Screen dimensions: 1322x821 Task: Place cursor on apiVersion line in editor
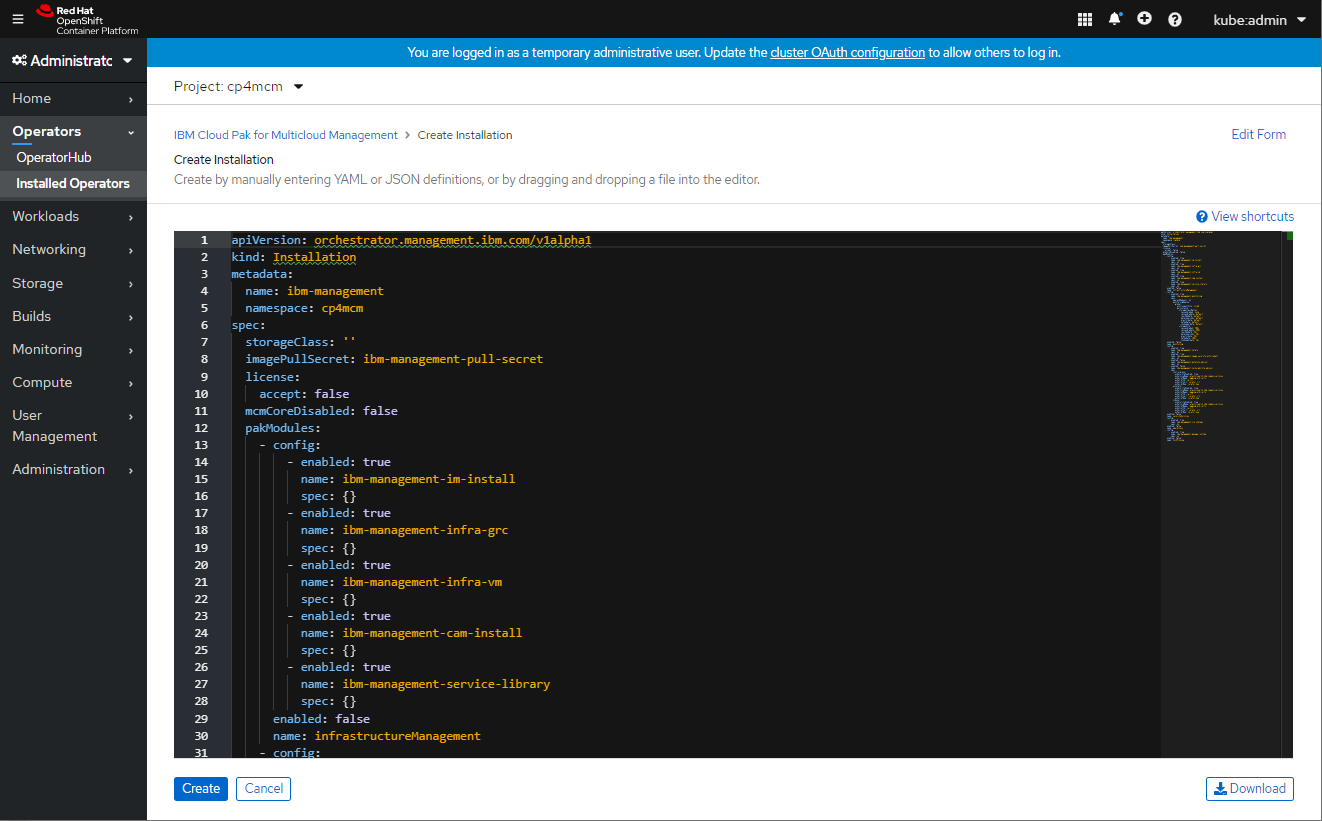412,240
